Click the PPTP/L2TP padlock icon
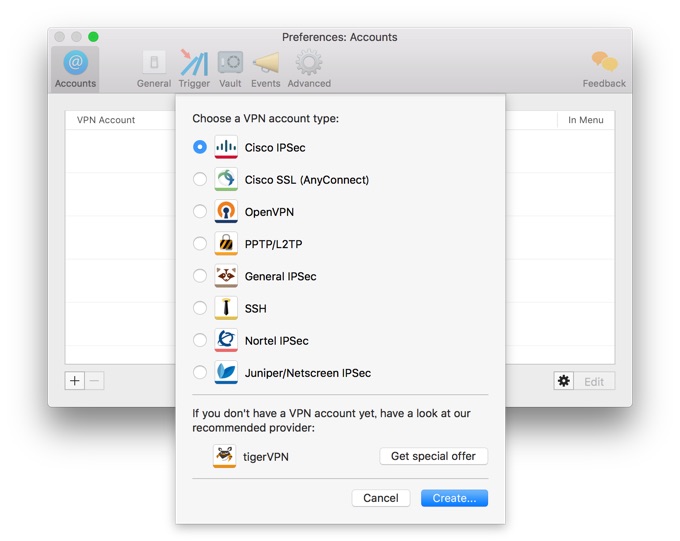This screenshot has height=541, width=680. [x=226, y=244]
